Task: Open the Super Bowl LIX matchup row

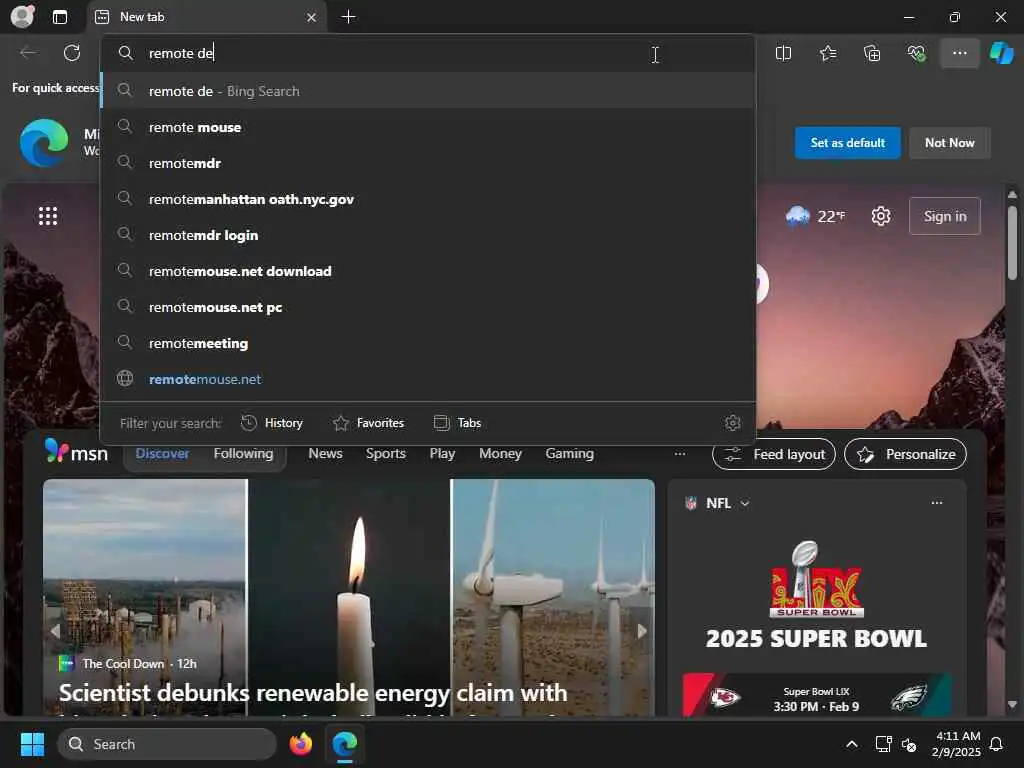Action: click(x=816, y=697)
